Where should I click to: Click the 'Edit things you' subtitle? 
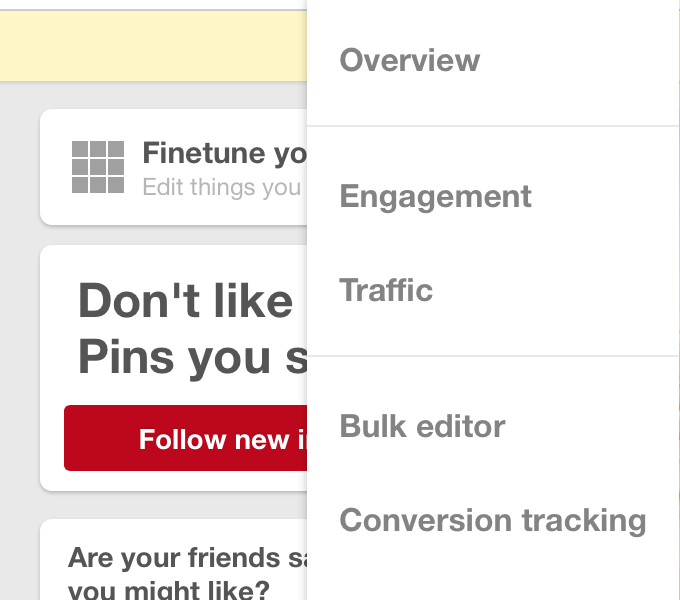coord(222,188)
